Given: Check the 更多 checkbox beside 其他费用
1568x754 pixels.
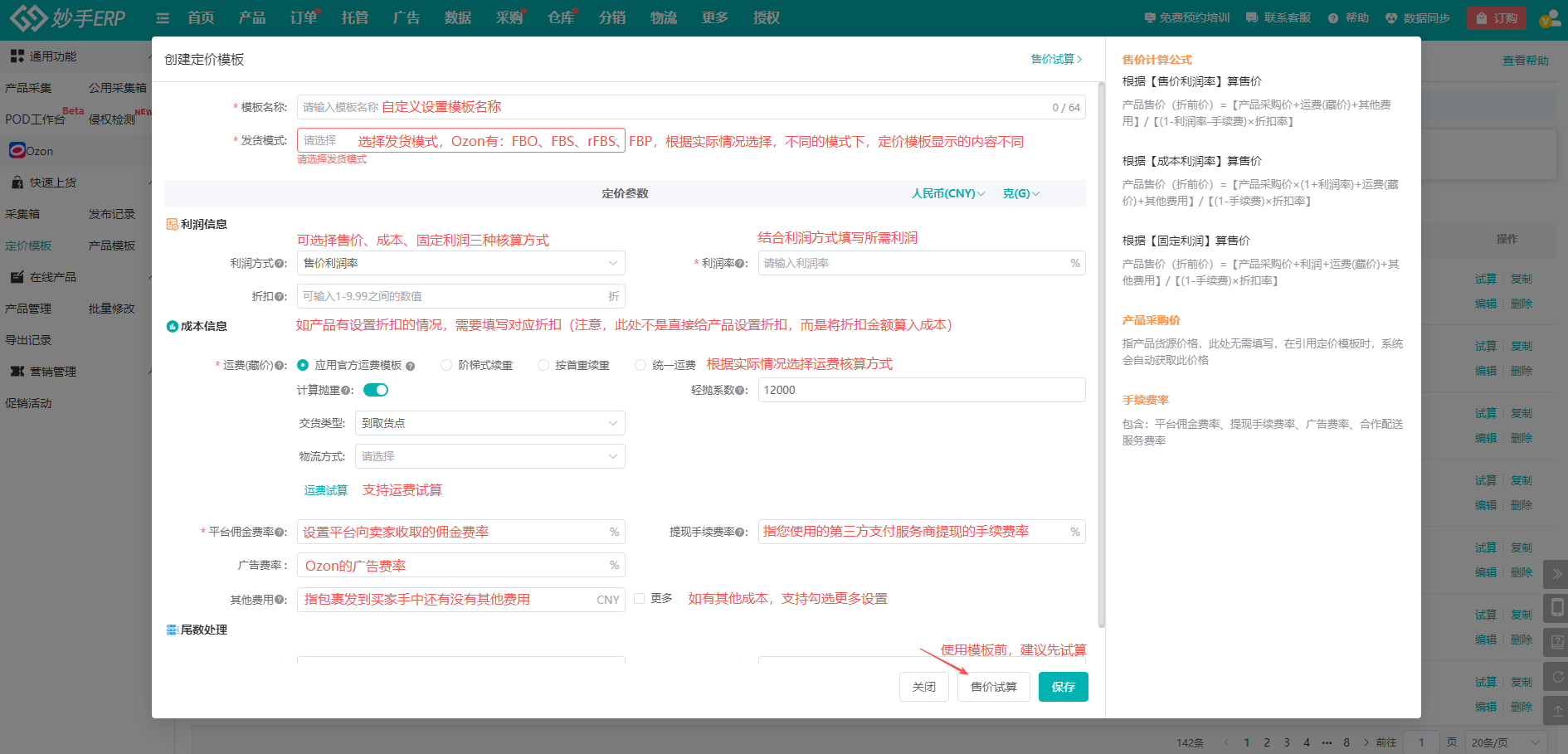Looking at the screenshot, I should (639, 598).
